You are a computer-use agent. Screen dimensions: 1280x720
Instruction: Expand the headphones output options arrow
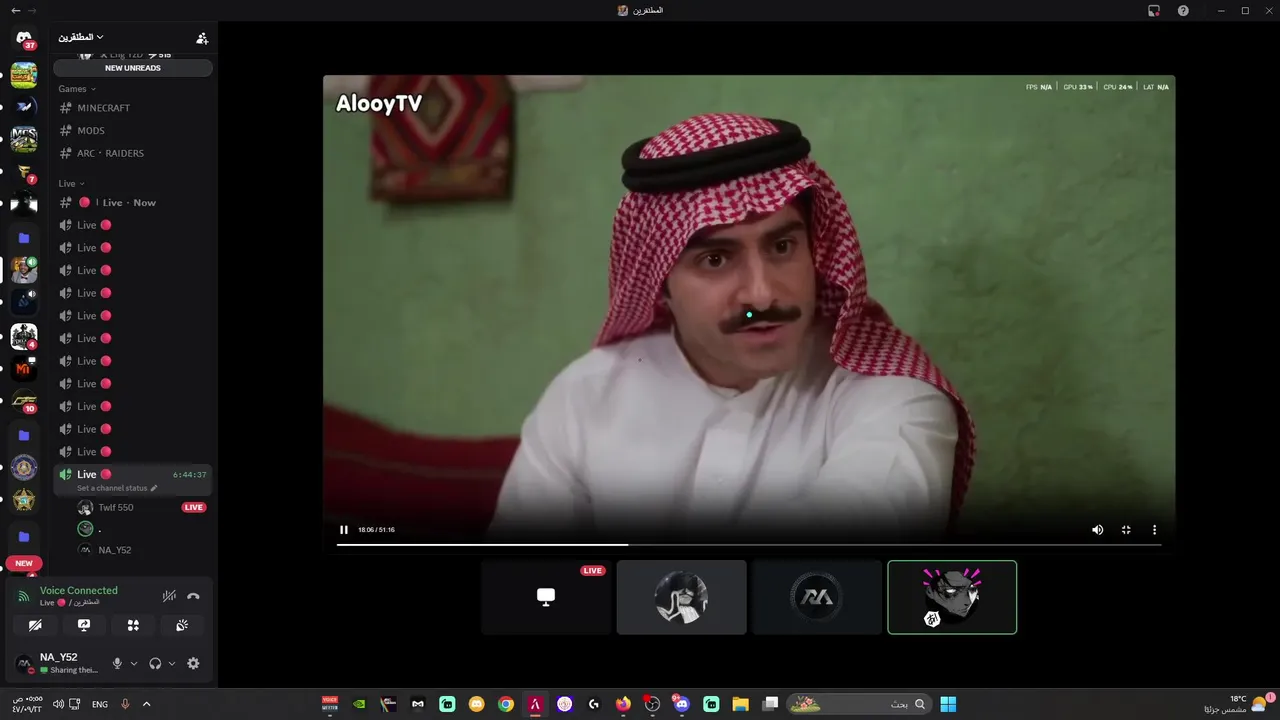[172, 663]
